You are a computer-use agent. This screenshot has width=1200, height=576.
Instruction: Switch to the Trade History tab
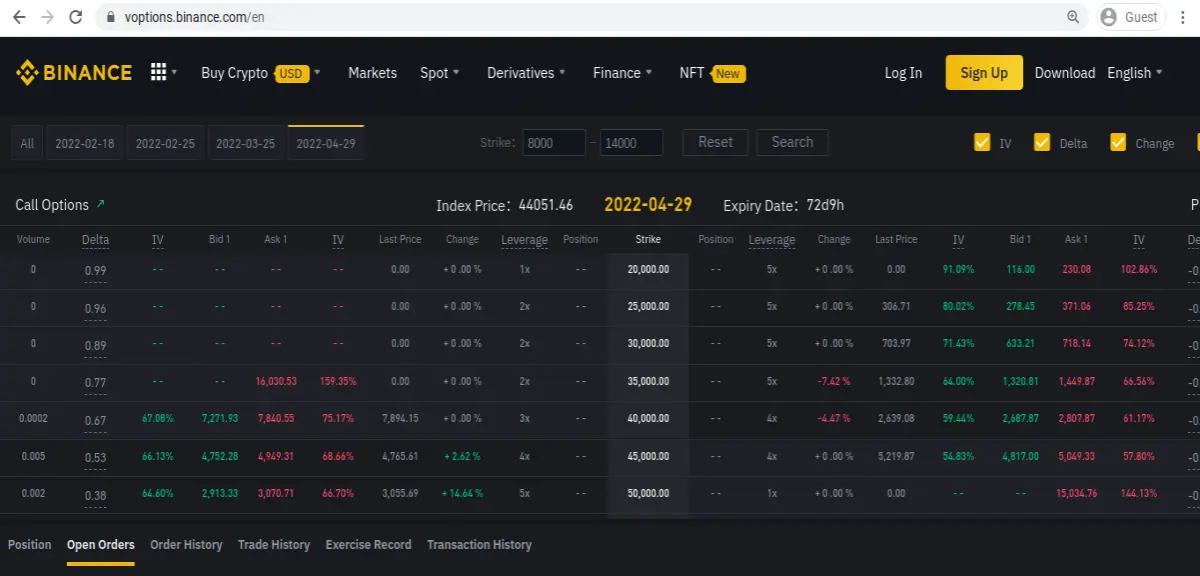coord(274,545)
